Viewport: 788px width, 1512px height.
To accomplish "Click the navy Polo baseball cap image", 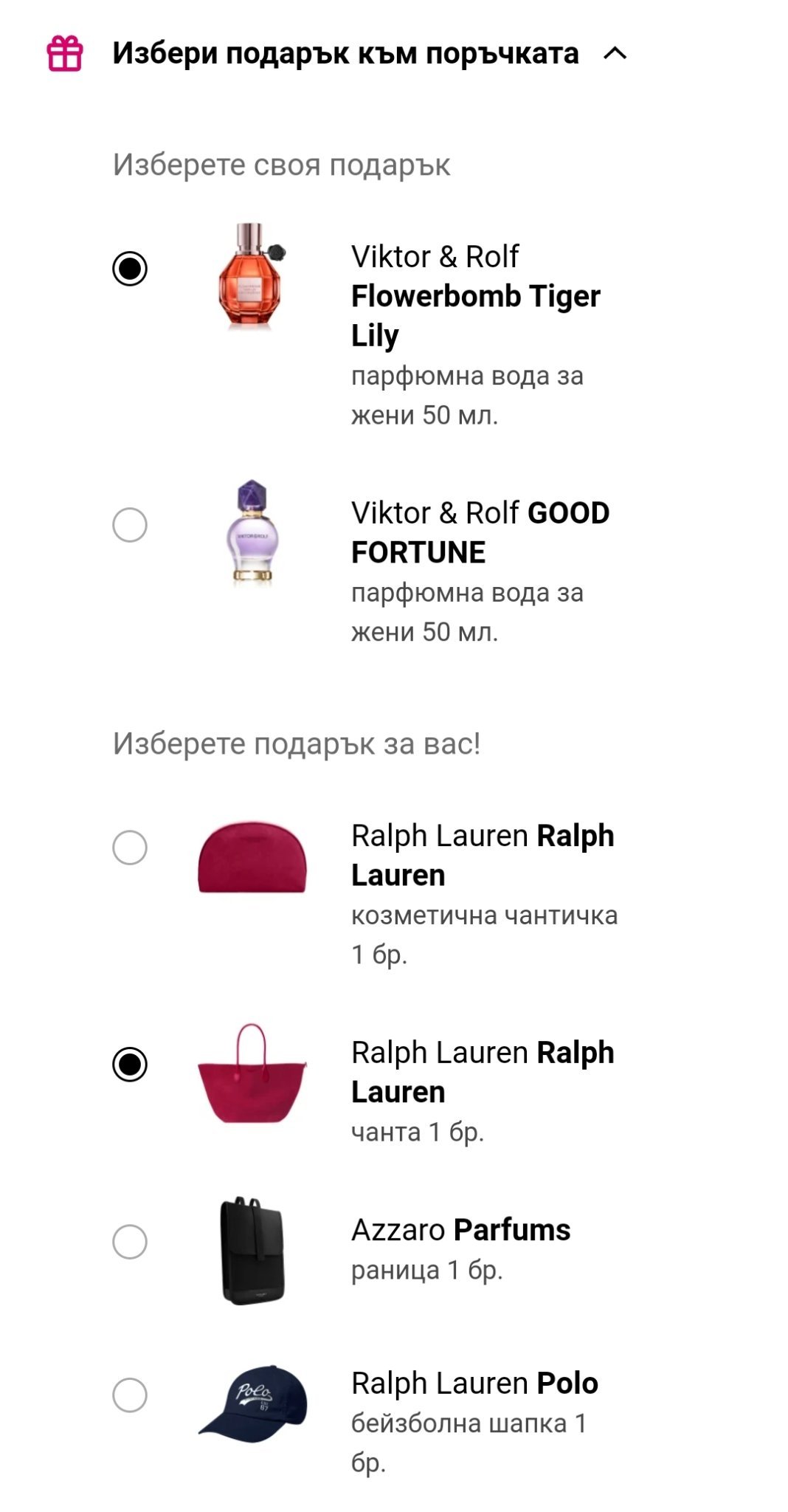I will coord(252,1403).
